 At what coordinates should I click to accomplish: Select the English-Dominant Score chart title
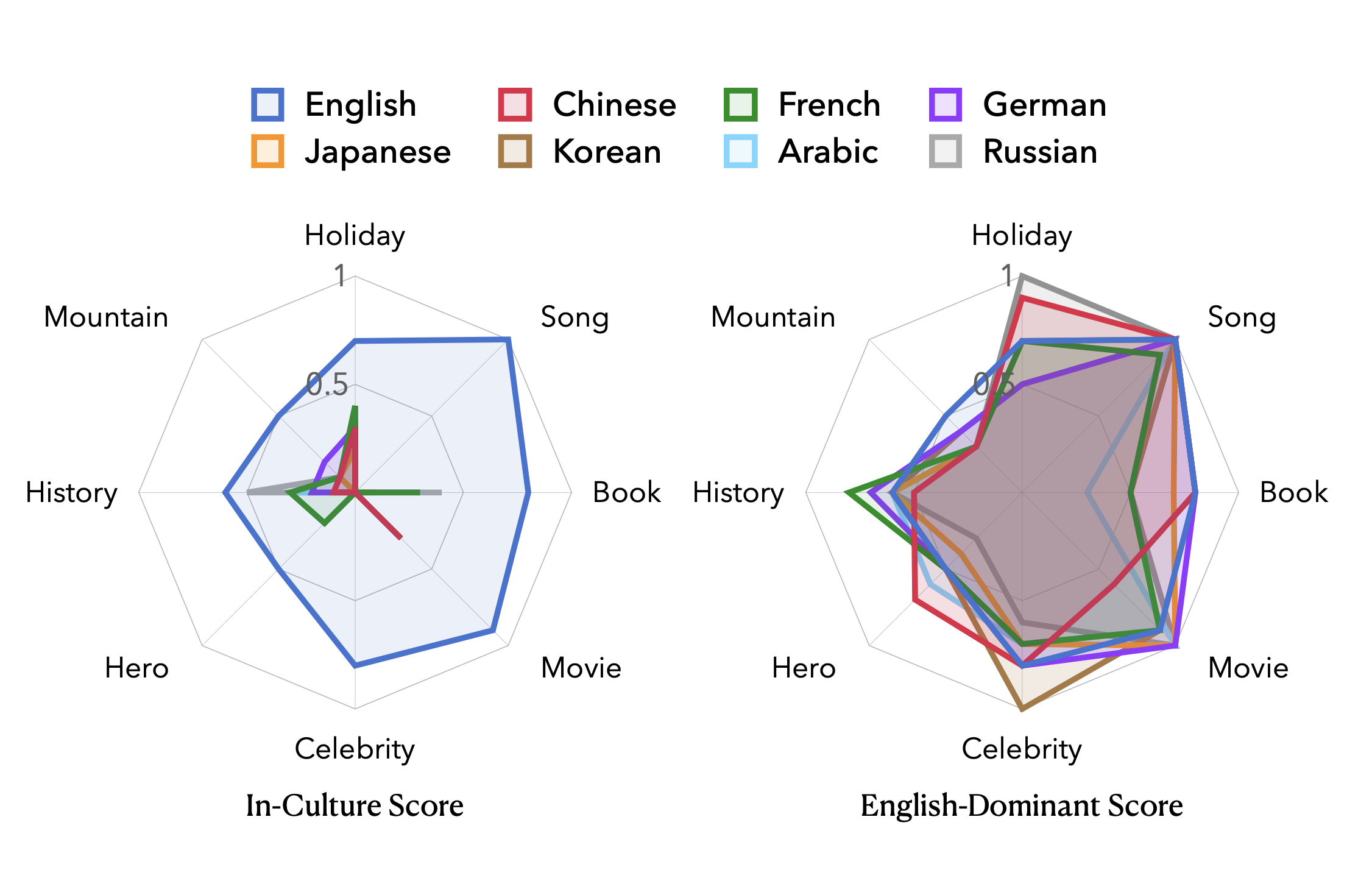(1022, 805)
